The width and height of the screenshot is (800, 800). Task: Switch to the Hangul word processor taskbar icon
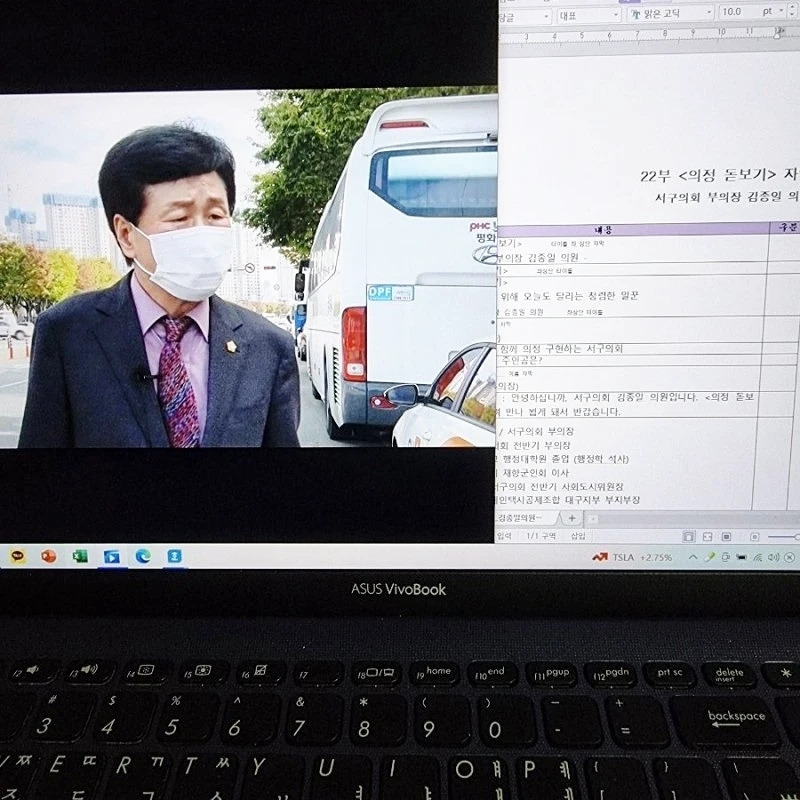click(x=174, y=556)
